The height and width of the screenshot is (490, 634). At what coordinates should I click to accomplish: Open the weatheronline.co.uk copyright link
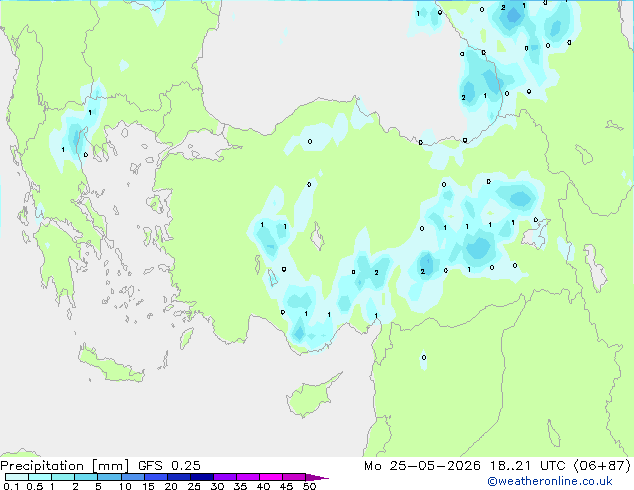550,481
